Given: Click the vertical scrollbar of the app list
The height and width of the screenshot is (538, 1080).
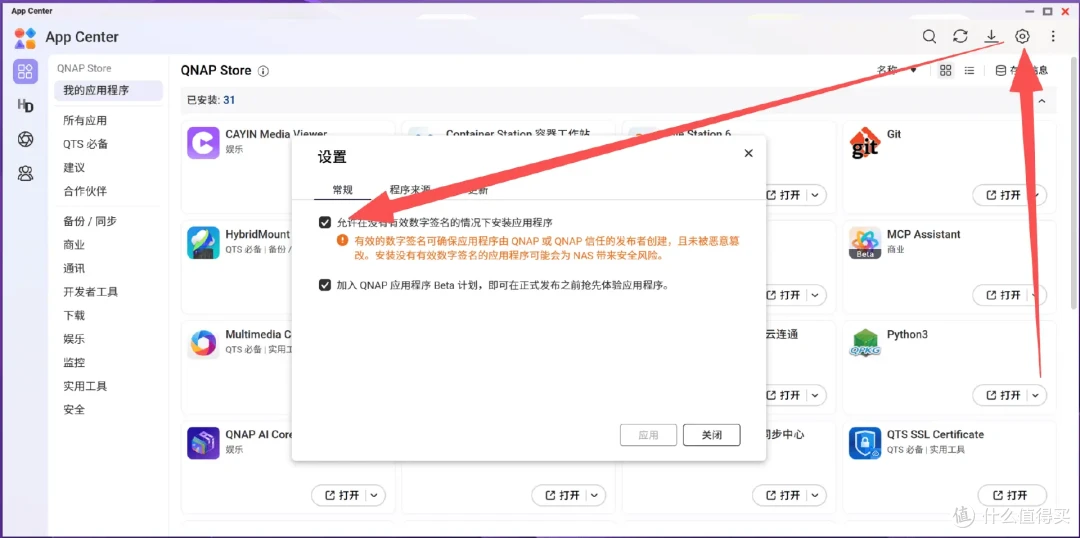Looking at the screenshot, I should (1075, 183).
